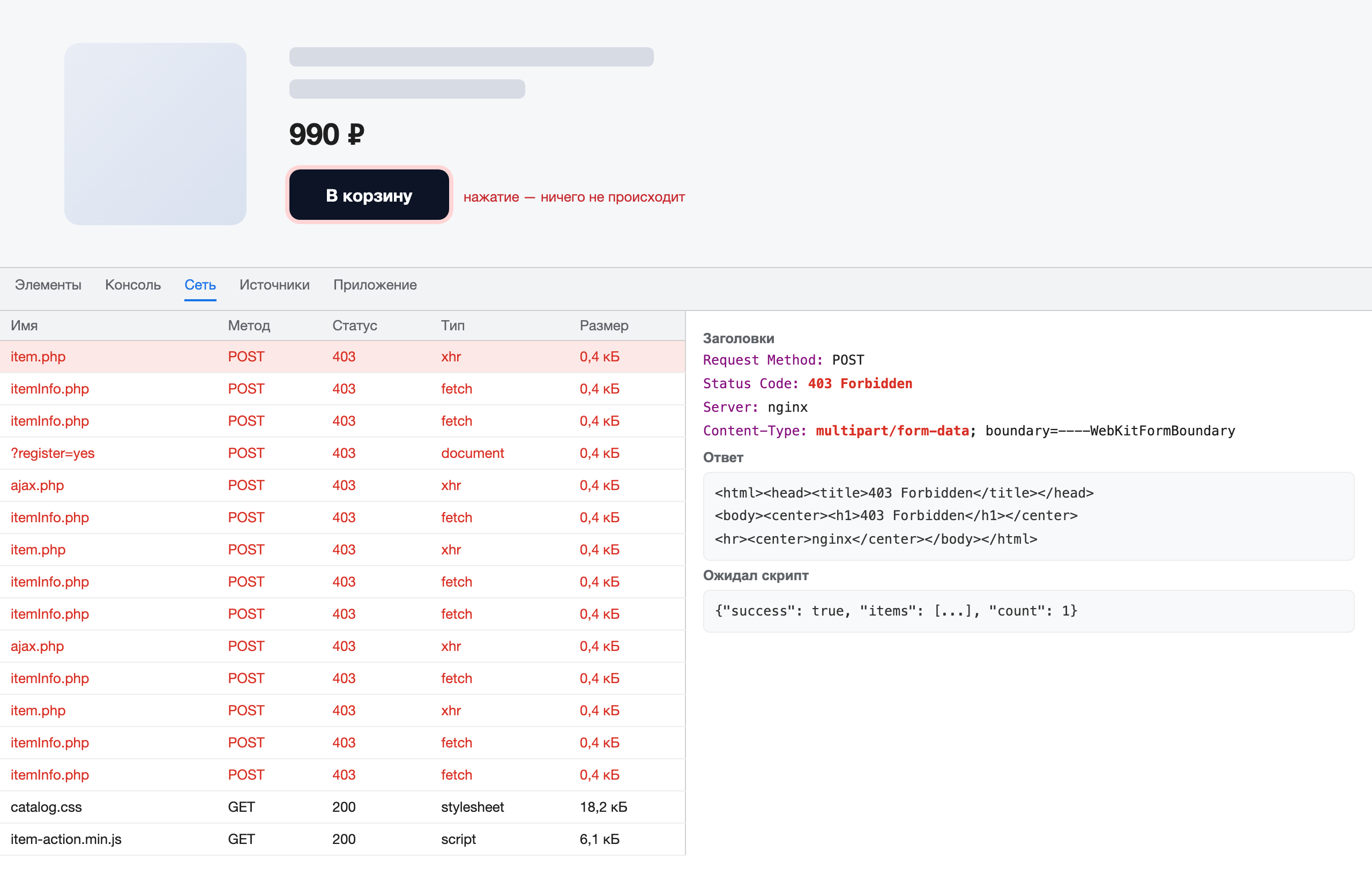Click the «В корзину» button
This screenshot has width=1372, height=889.
[x=369, y=195]
